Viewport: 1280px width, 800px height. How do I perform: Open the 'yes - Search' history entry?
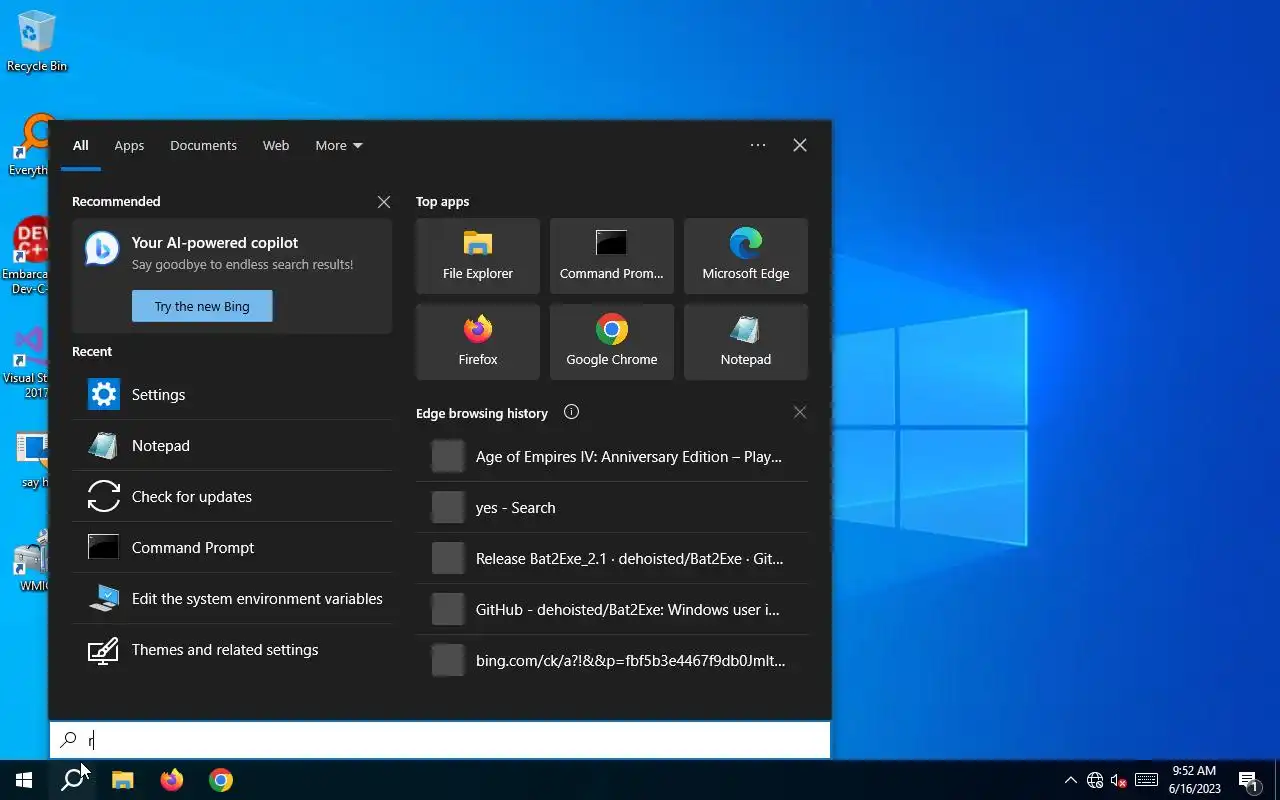pos(612,507)
